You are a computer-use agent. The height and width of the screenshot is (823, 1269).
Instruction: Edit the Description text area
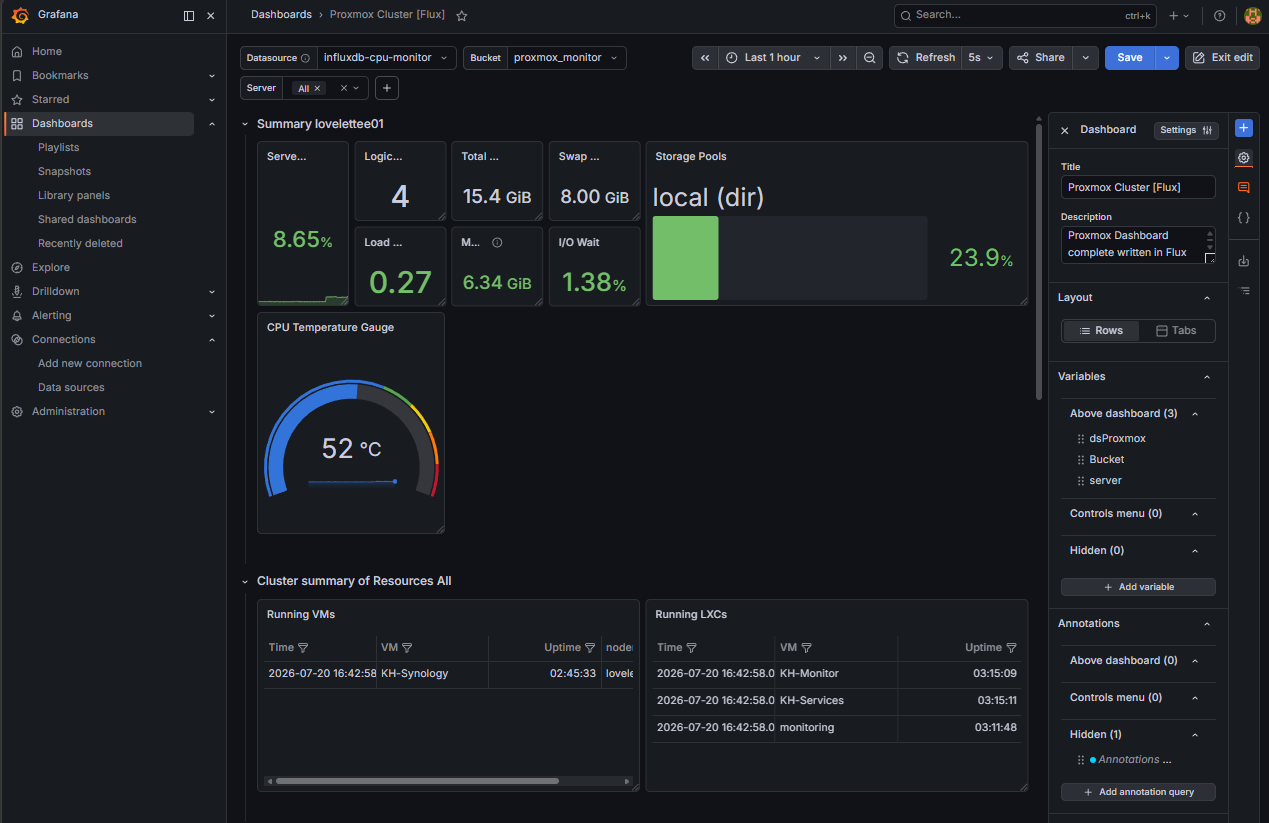[x=1138, y=244]
